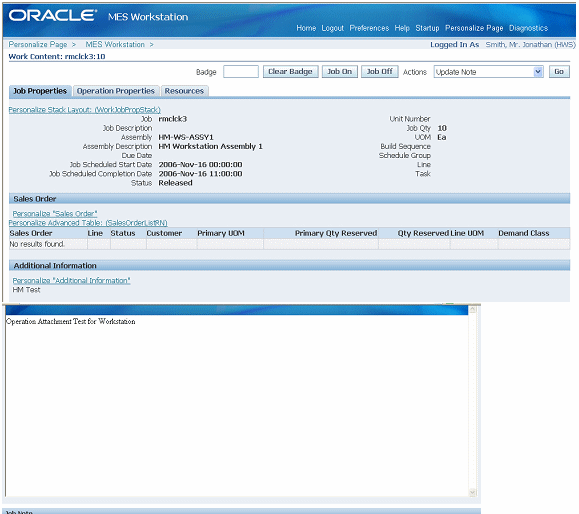Click the Job On button

[x=340, y=72]
